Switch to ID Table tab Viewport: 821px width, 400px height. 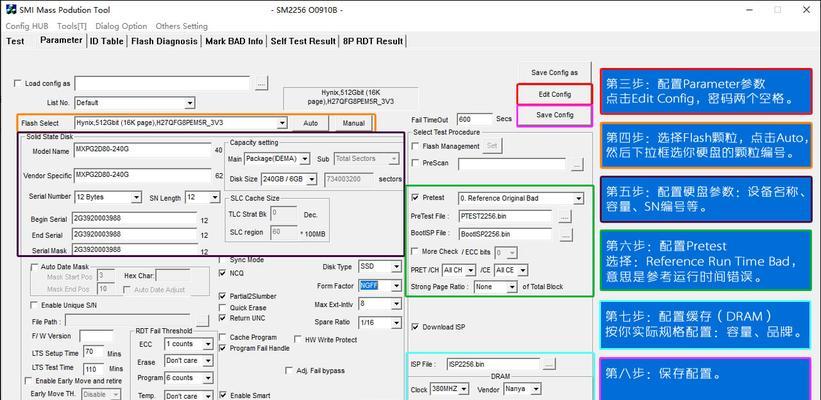(x=106, y=41)
